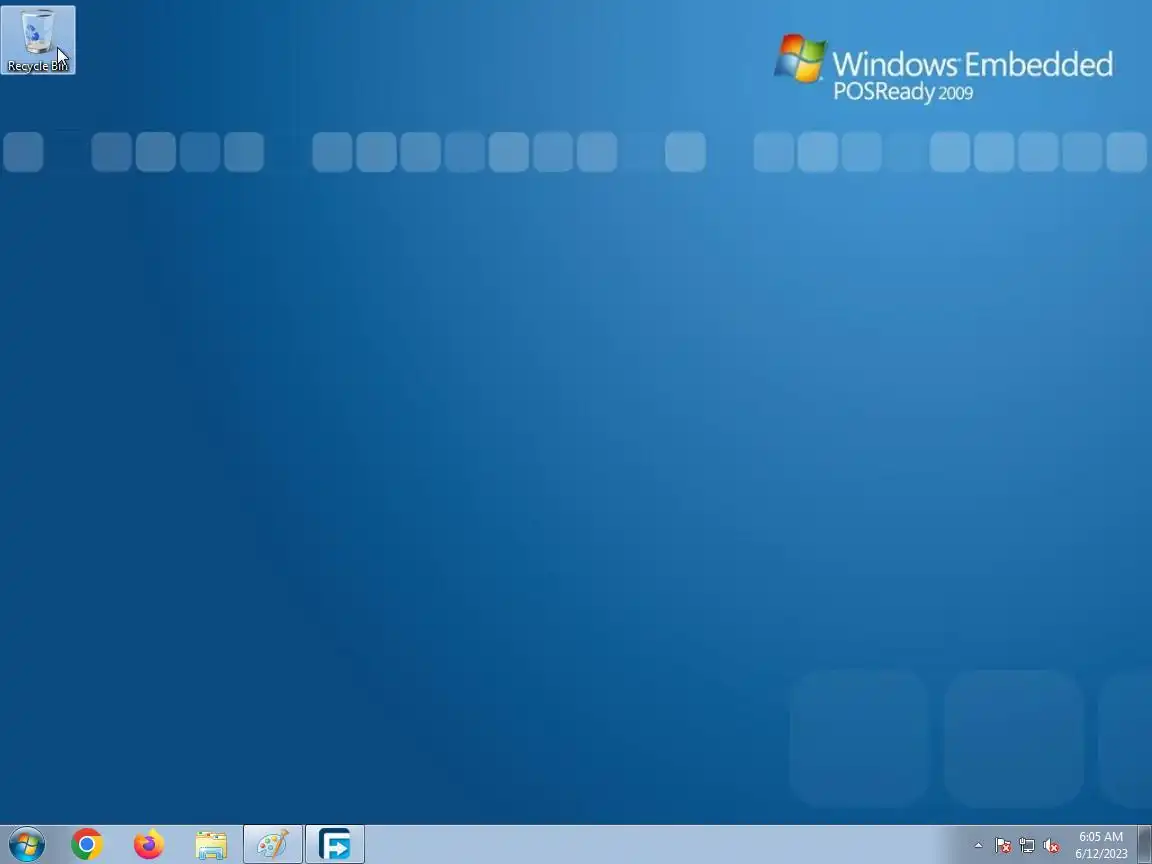Launch Firefox from the taskbar
The height and width of the screenshot is (864, 1152).
click(148, 845)
